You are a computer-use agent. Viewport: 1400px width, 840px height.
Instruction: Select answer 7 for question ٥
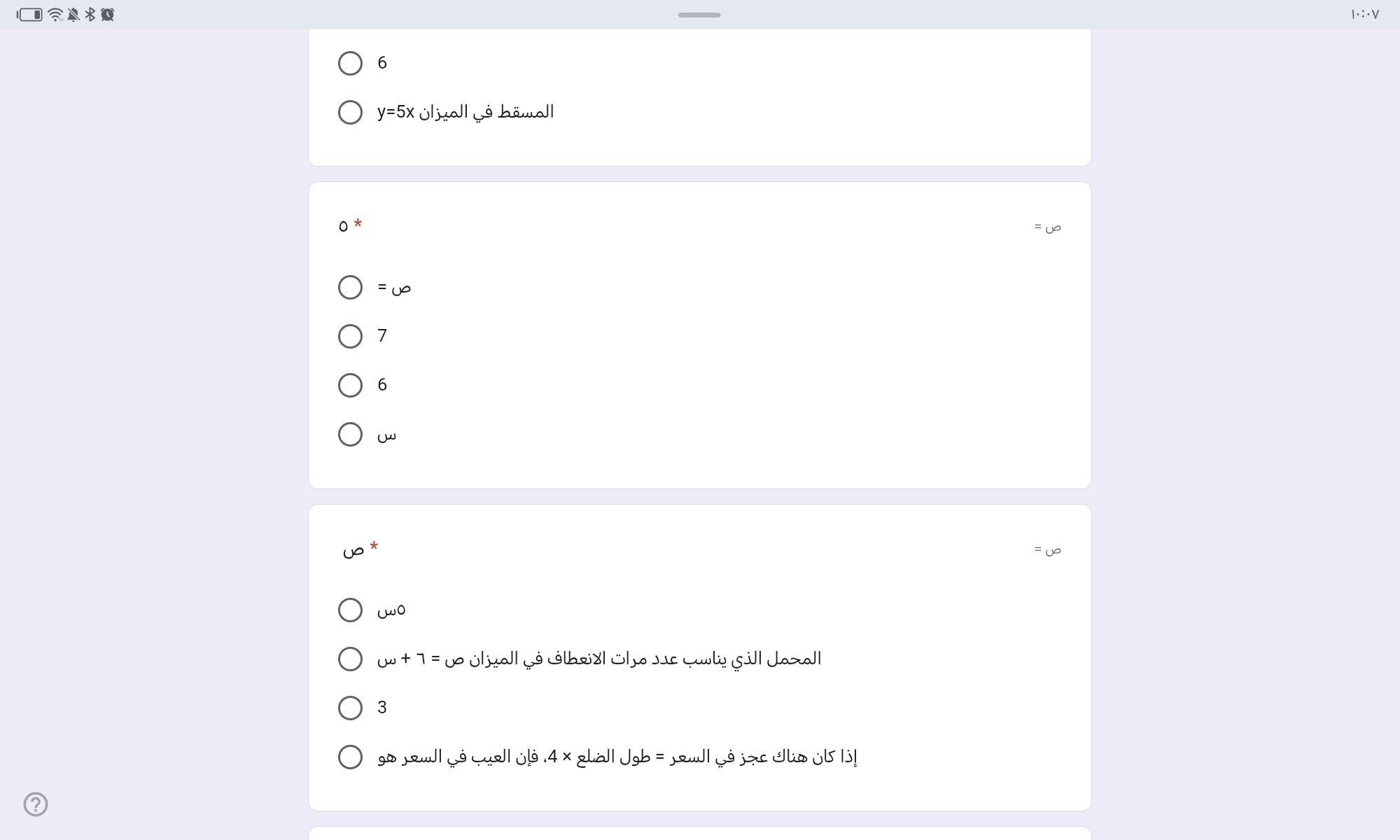click(350, 336)
